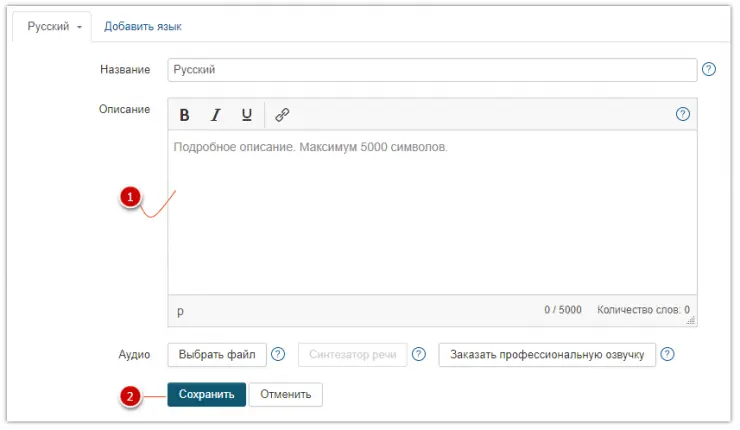Click the Добавить язык link
Screen dimensions: 740x430
[143, 26]
